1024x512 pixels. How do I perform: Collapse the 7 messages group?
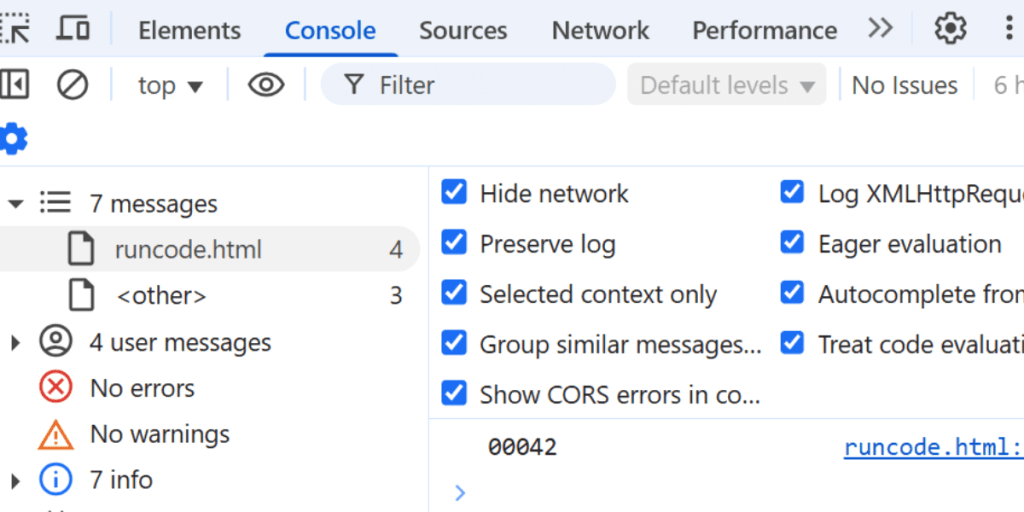(16, 204)
